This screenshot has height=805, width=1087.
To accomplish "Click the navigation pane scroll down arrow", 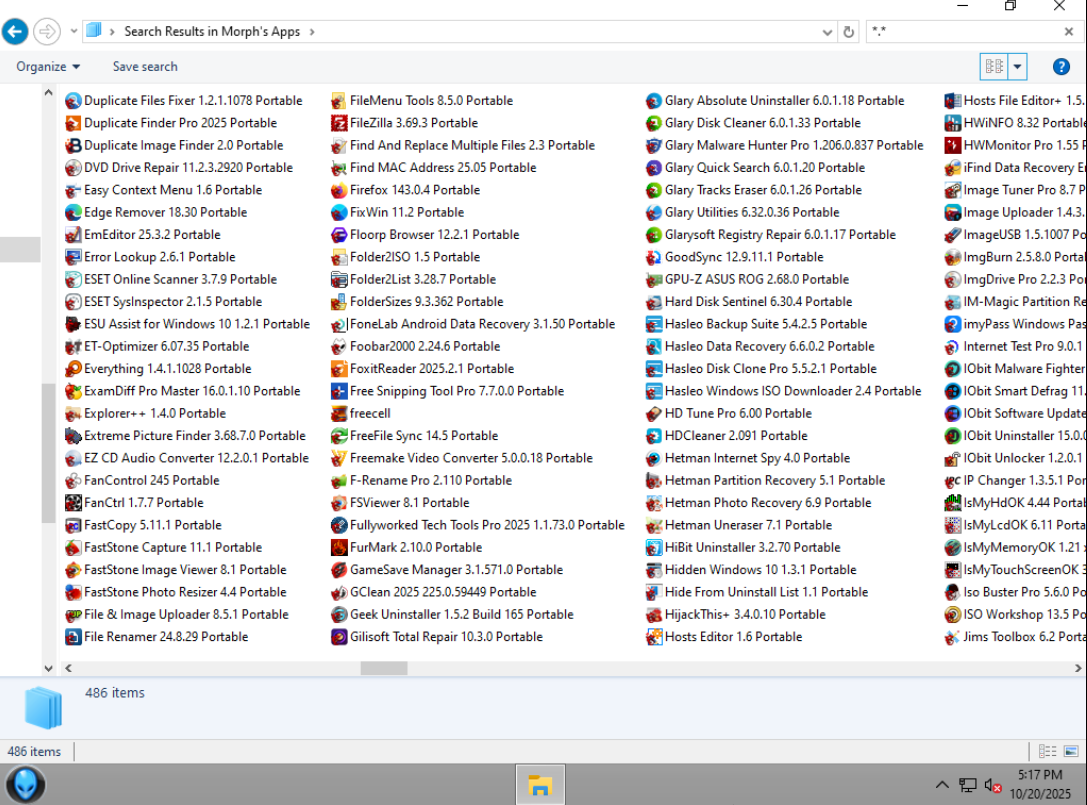I will (x=48, y=668).
